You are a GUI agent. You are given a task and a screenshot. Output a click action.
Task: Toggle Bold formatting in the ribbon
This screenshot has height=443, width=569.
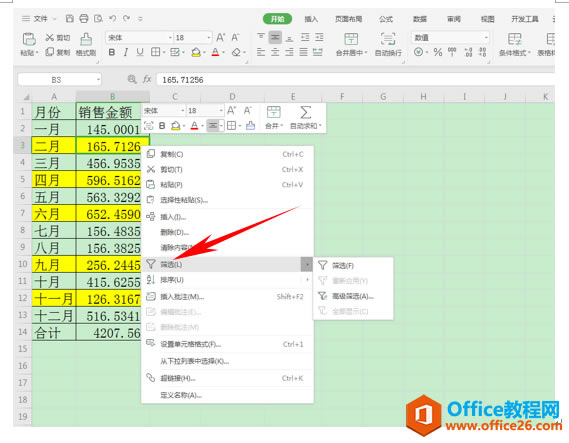[x=112, y=53]
